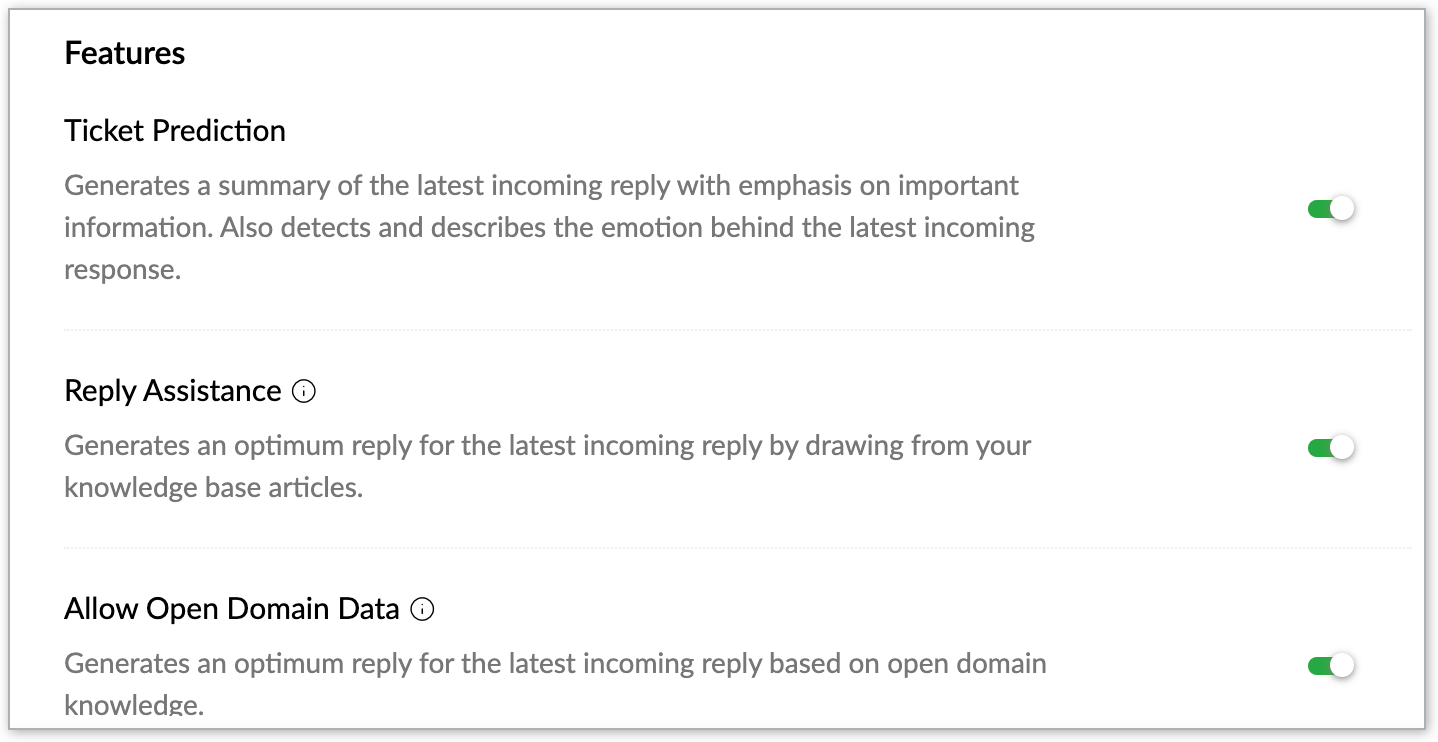Click the word 'response.' under Ticket Prediction
The height and width of the screenshot is (742, 1438).
[122, 270]
